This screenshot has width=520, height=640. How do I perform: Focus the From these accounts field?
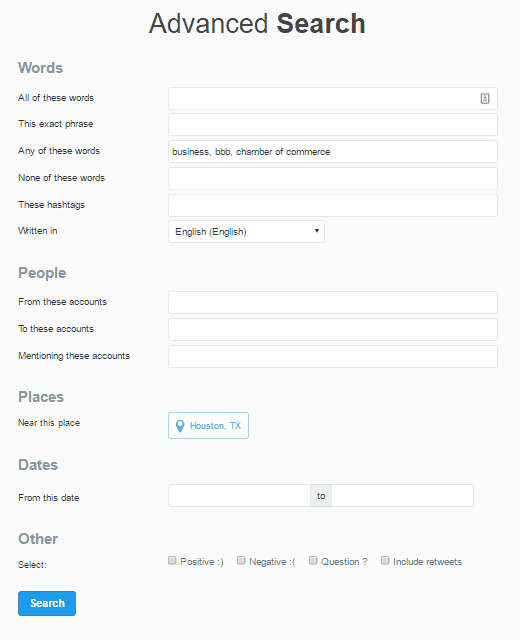[x=333, y=302]
